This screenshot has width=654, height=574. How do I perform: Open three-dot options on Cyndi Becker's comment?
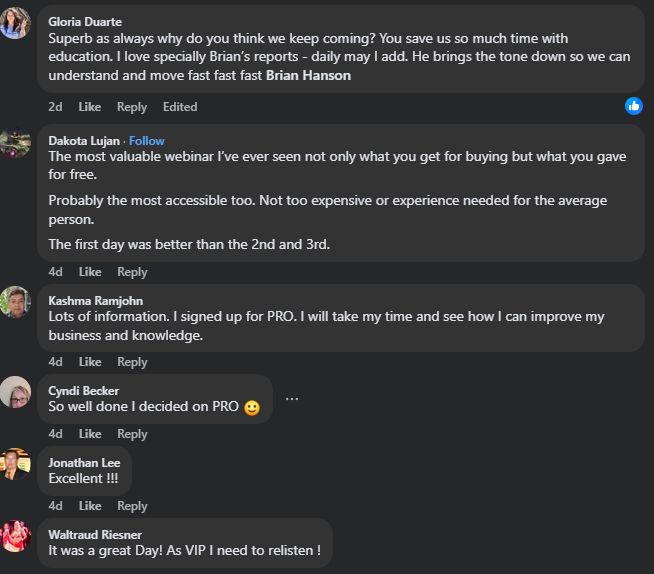[292, 398]
